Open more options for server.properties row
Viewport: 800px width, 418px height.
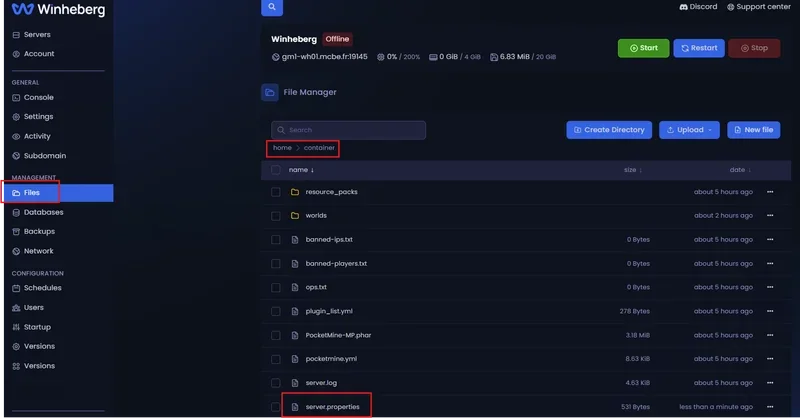[x=770, y=407]
